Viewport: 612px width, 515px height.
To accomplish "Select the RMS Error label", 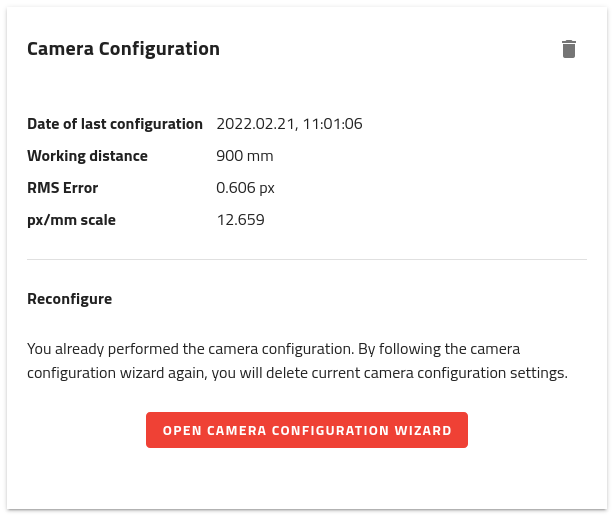I will (62, 188).
